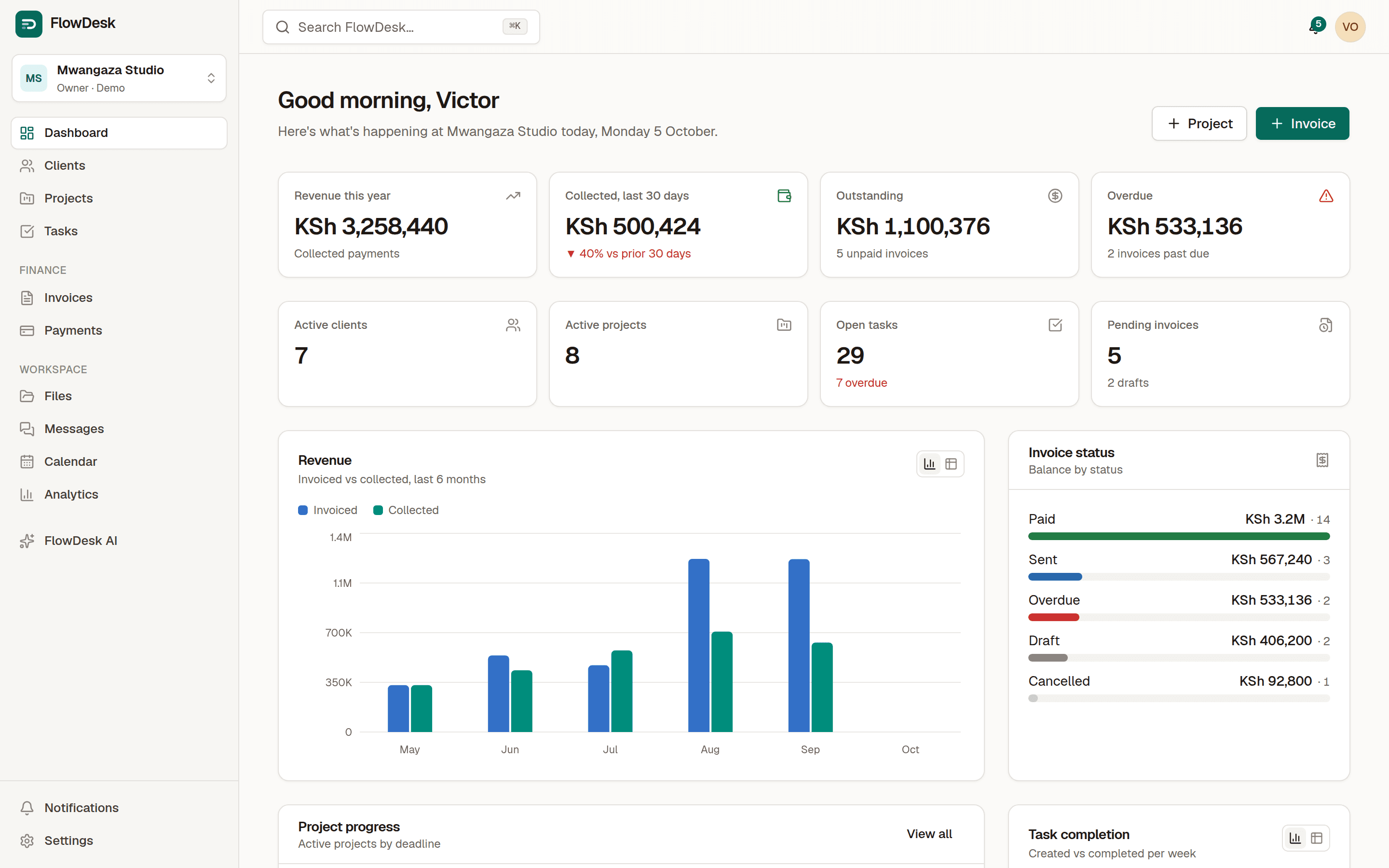Screen dimensions: 1389x868
Task: Open the Dashboard menu item
Action: (119, 133)
